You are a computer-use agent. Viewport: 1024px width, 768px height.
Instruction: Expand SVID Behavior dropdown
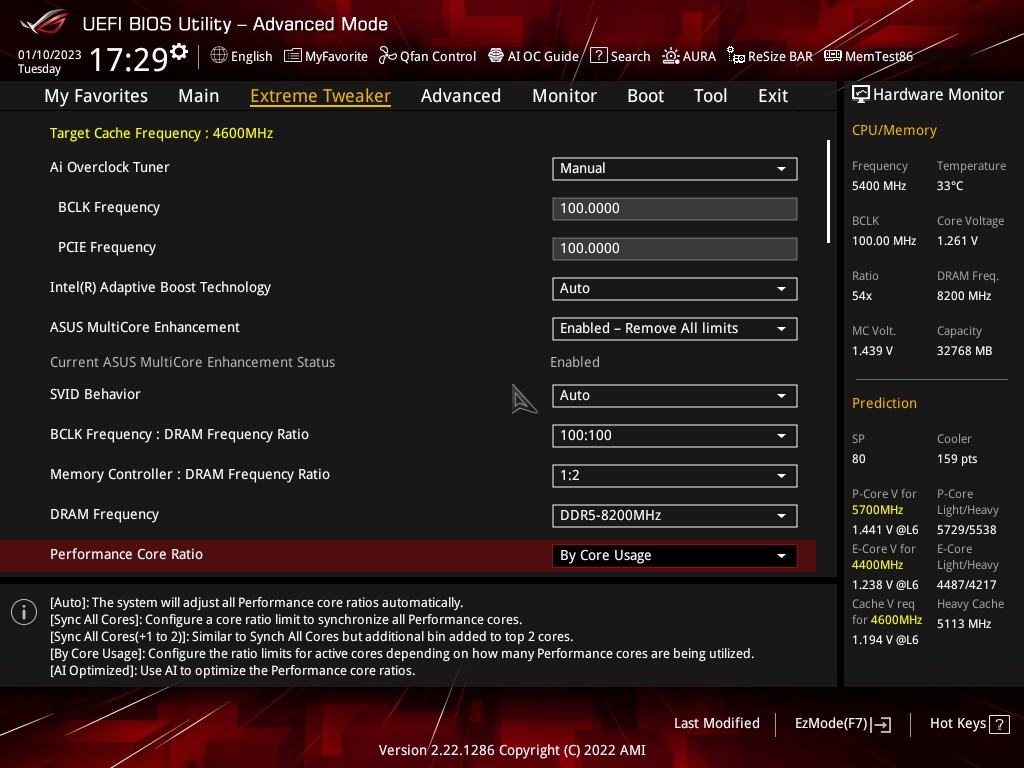[675, 396]
